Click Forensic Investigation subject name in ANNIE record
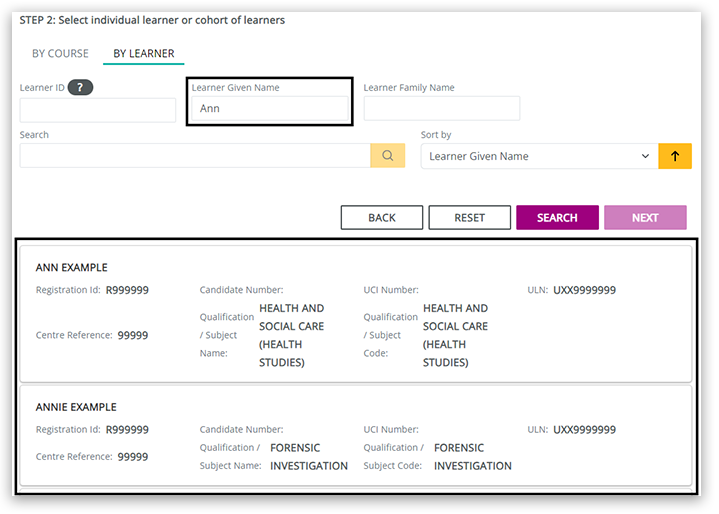This screenshot has height=514, width=719. click(309, 457)
